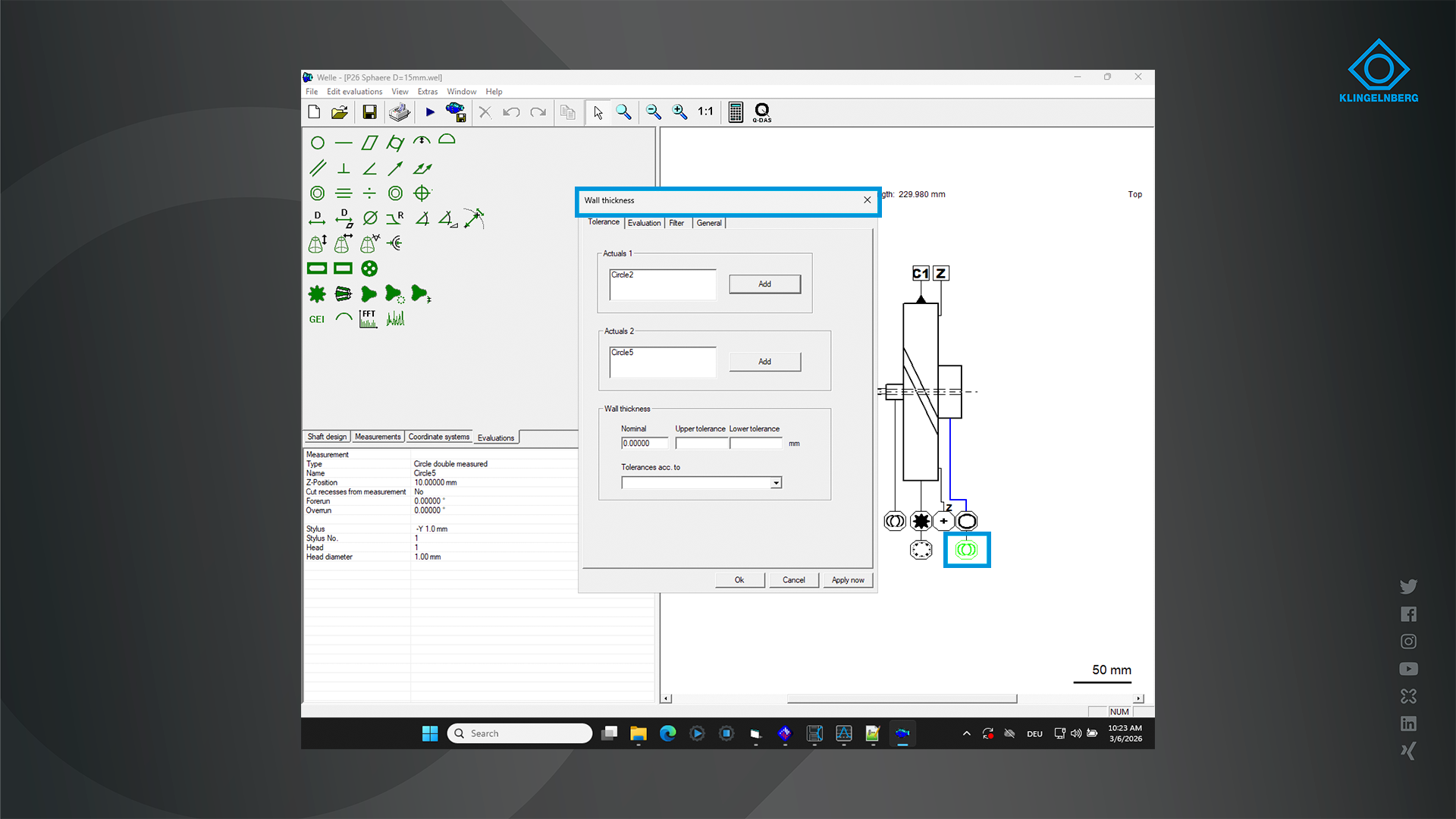Image resolution: width=1456 pixels, height=819 pixels.
Task: Switch to the Filter tab in dialog
Action: (x=676, y=223)
